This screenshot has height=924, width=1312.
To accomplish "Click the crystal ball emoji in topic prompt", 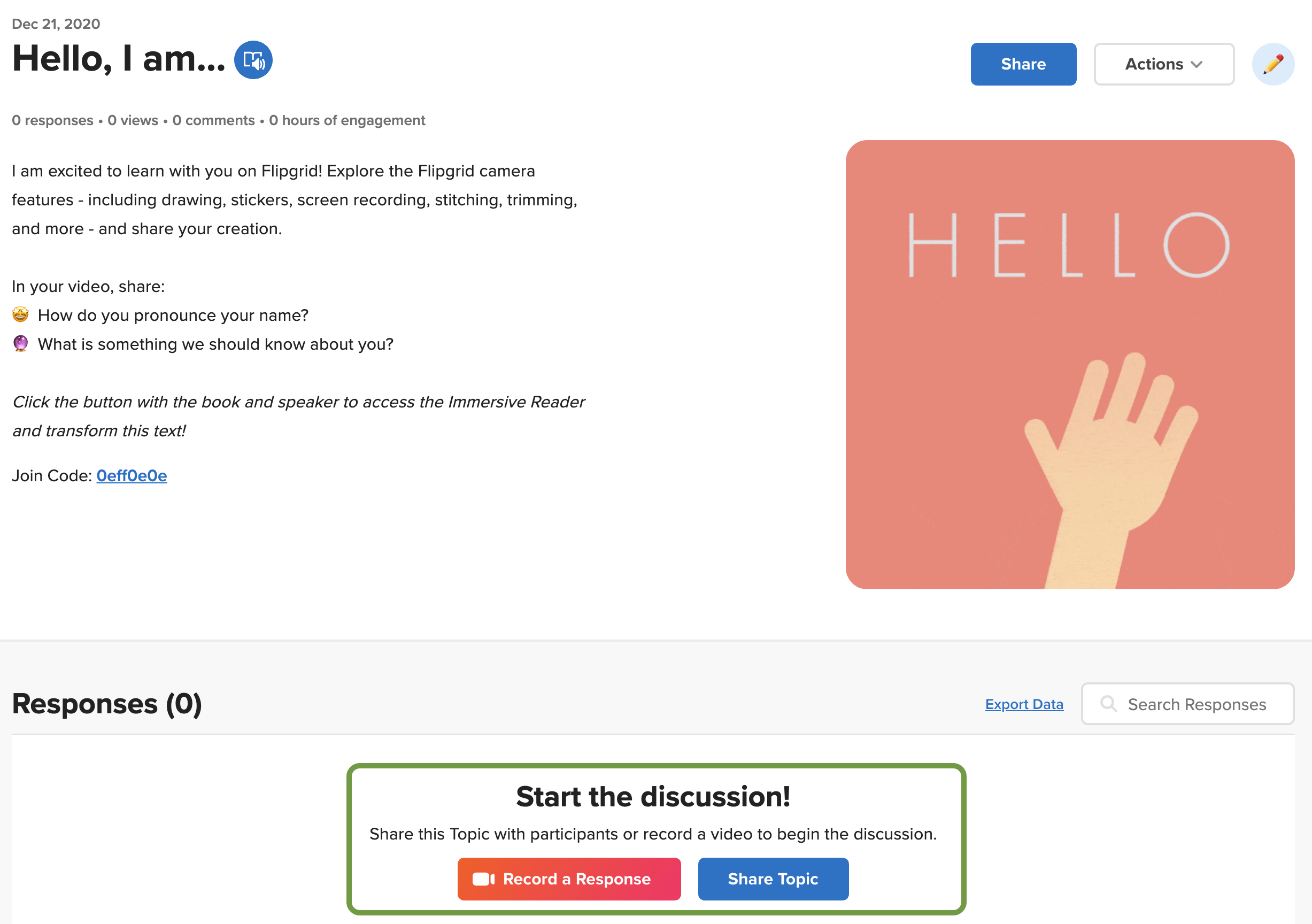I will (x=19, y=343).
